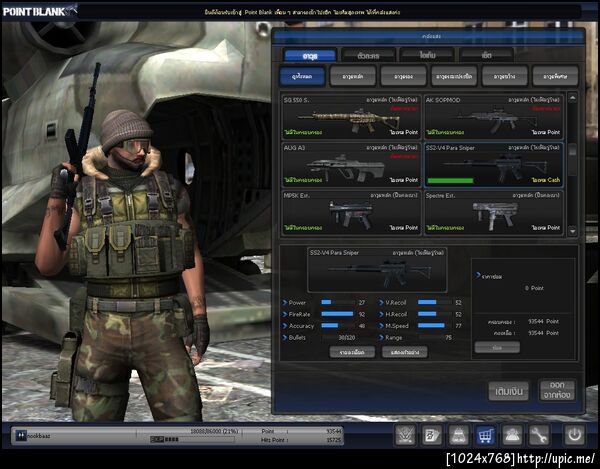Click the Point value 93544 in status bar

click(333, 431)
